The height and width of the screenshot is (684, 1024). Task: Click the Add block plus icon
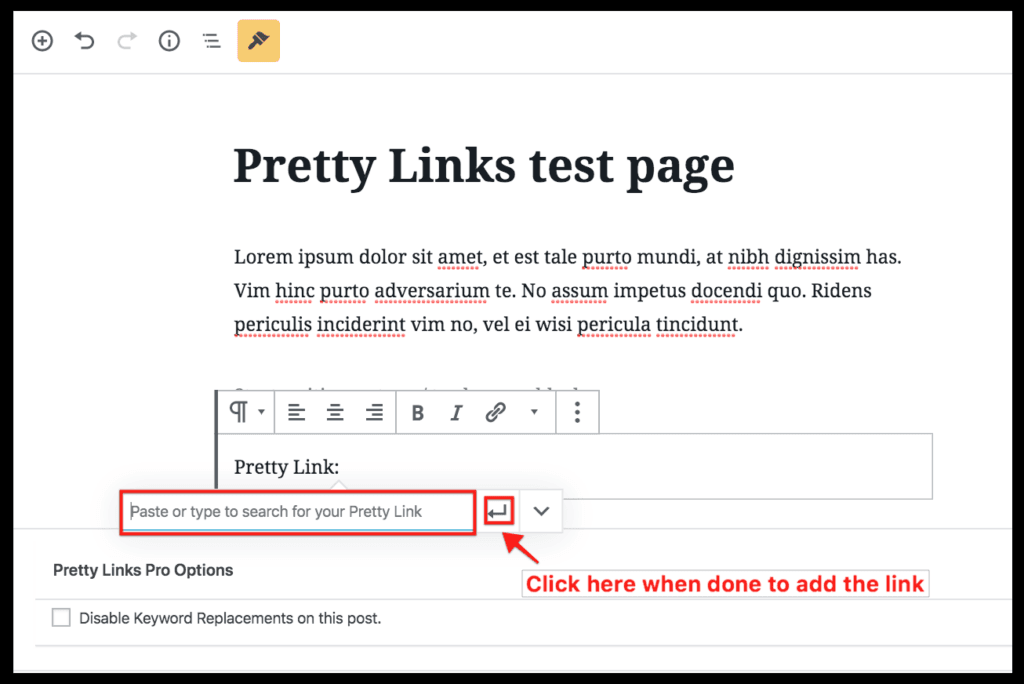click(x=42, y=41)
